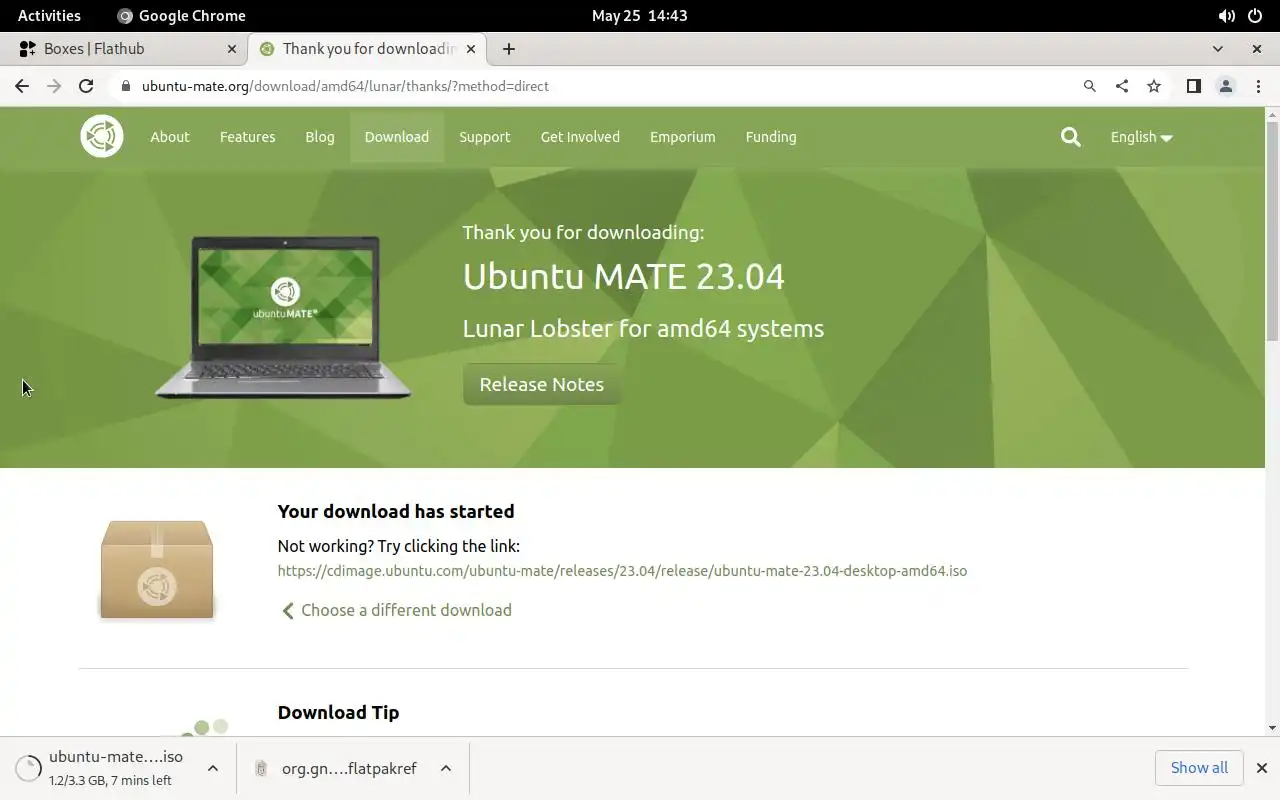1280x800 pixels.
Task: Open the Chrome profile avatar
Action: pyautogui.click(x=1226, y=86)
